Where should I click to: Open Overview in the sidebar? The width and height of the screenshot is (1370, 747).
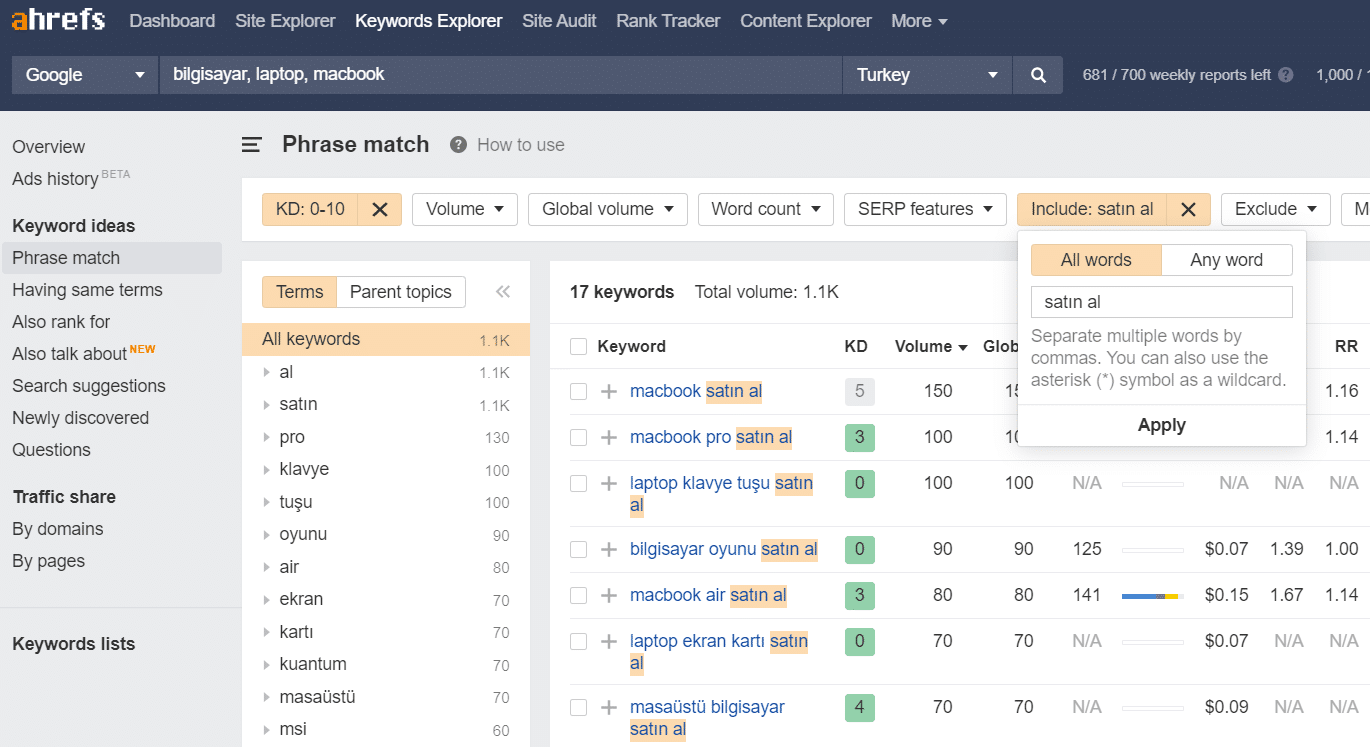tap(49, 147)
